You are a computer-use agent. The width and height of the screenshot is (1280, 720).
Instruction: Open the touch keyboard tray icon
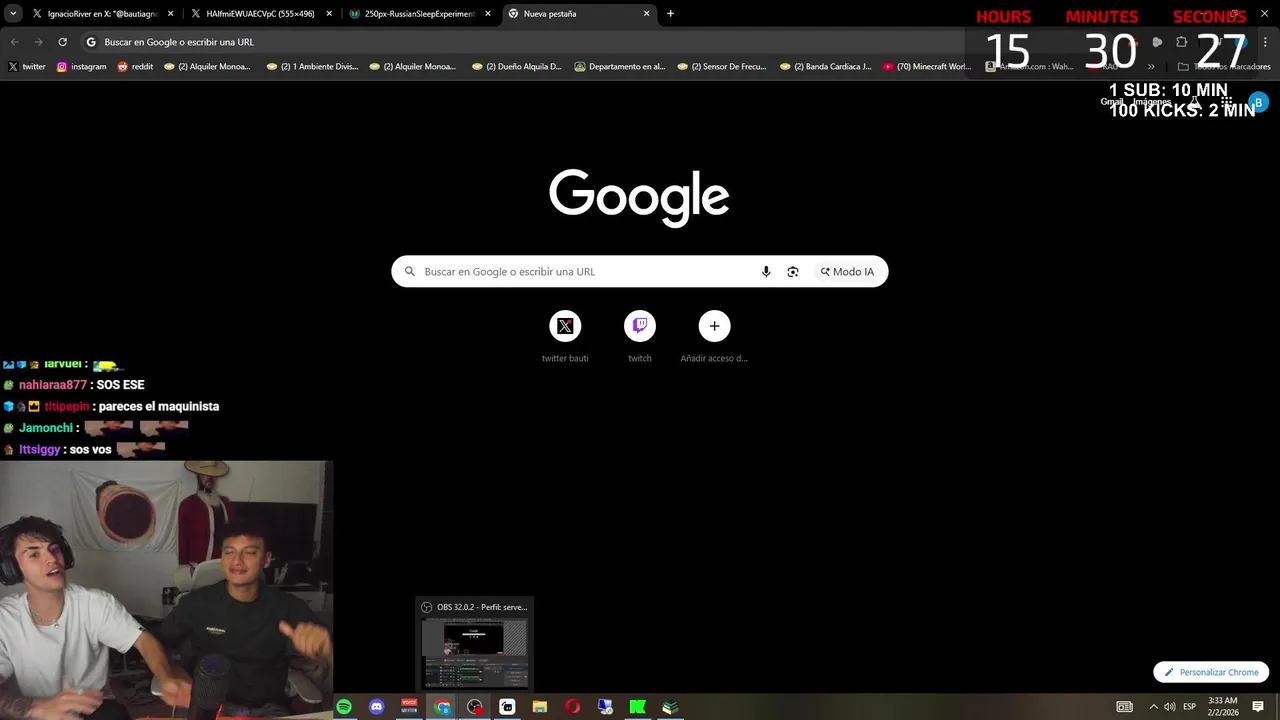tap(1125, 707)
